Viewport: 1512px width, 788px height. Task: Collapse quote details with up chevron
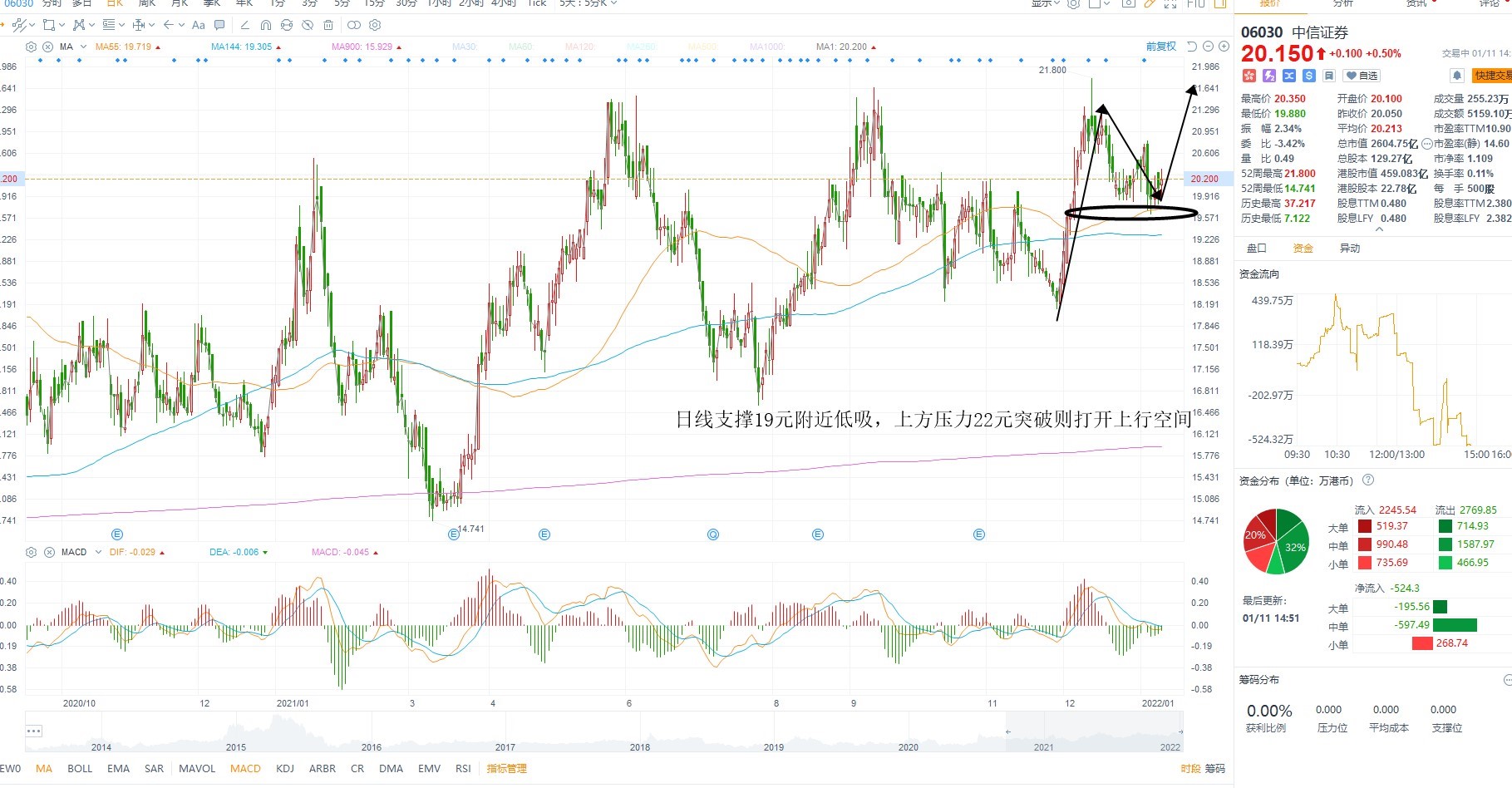tap(1379, 229)
